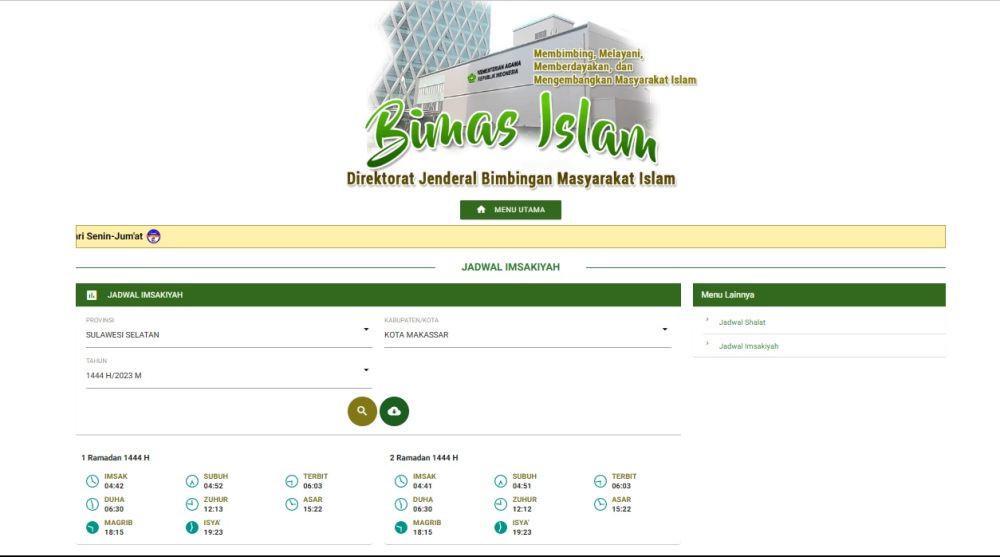
Task: Click the yellow Senin-Jum'at ticker text
Action: click(109, 236)
